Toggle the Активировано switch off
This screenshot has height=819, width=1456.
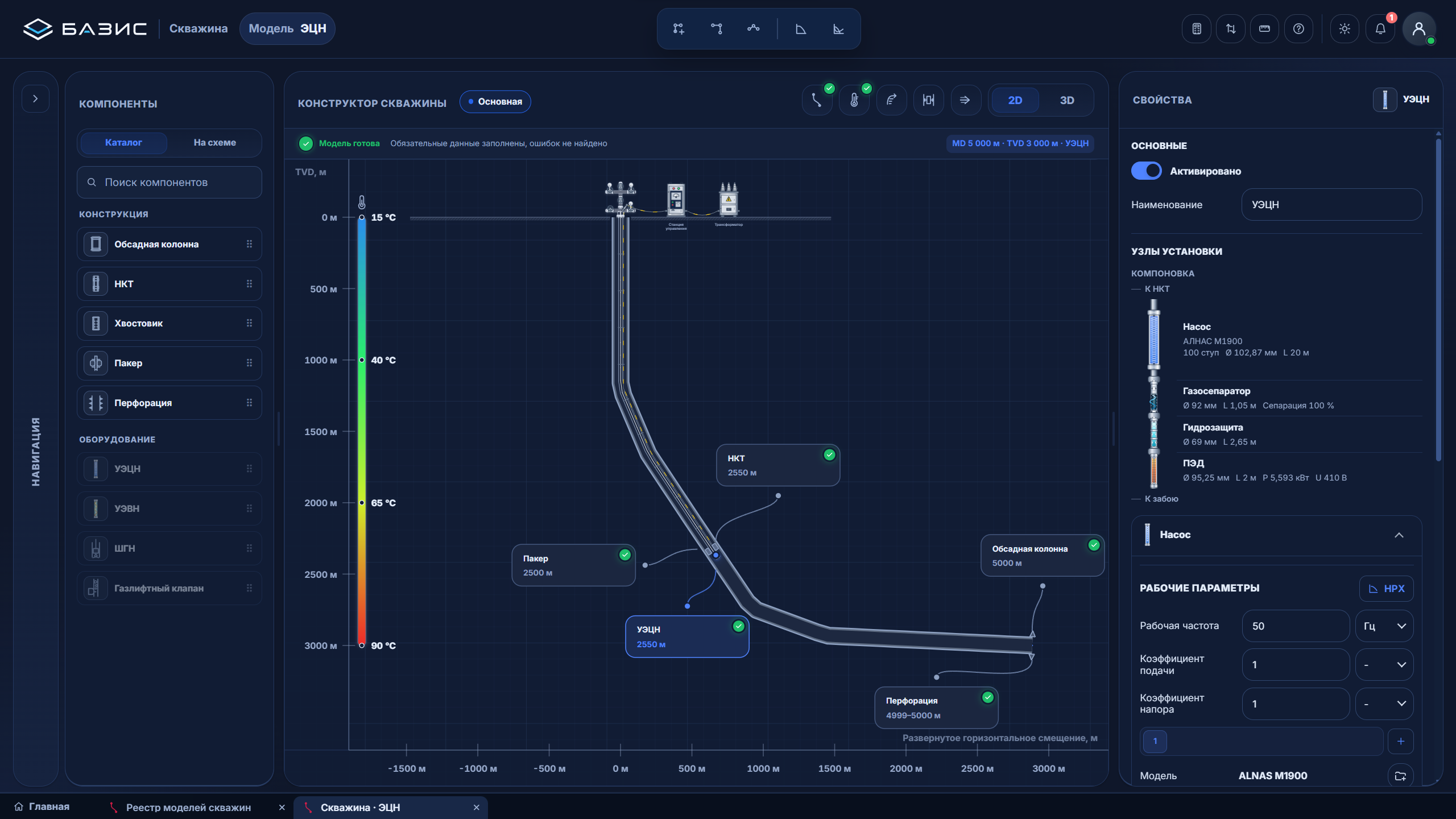[x=1146, y=171]
